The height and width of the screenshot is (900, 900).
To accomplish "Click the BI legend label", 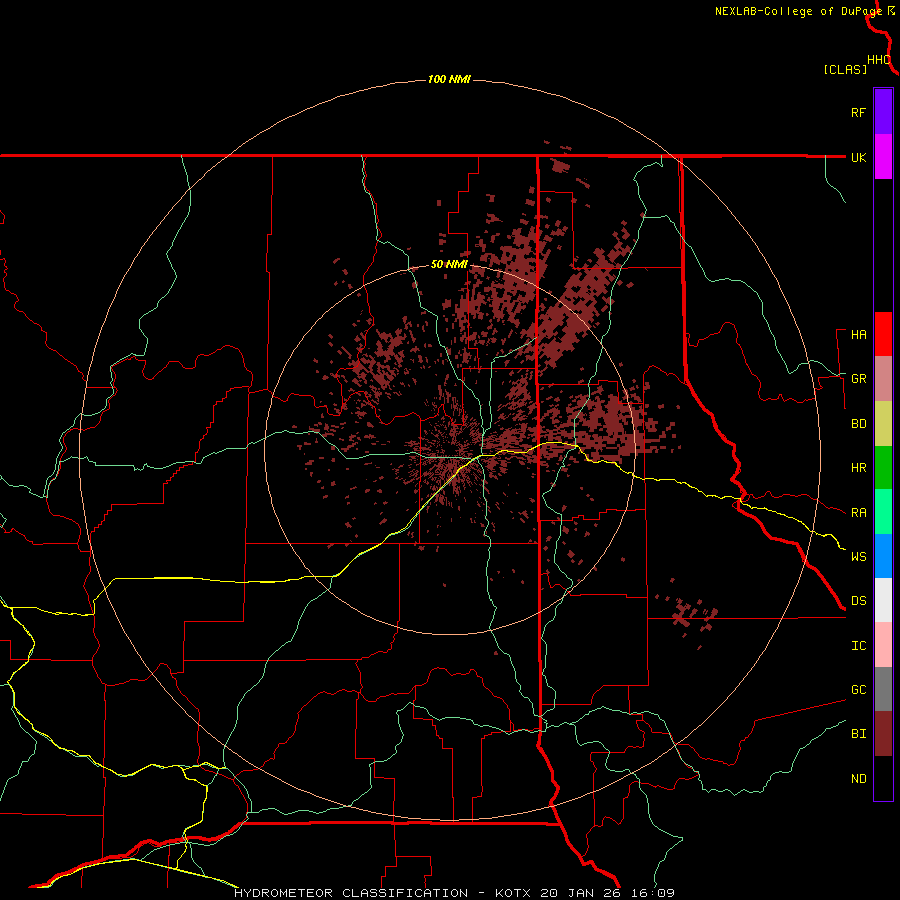I will (x=858, y=734).
